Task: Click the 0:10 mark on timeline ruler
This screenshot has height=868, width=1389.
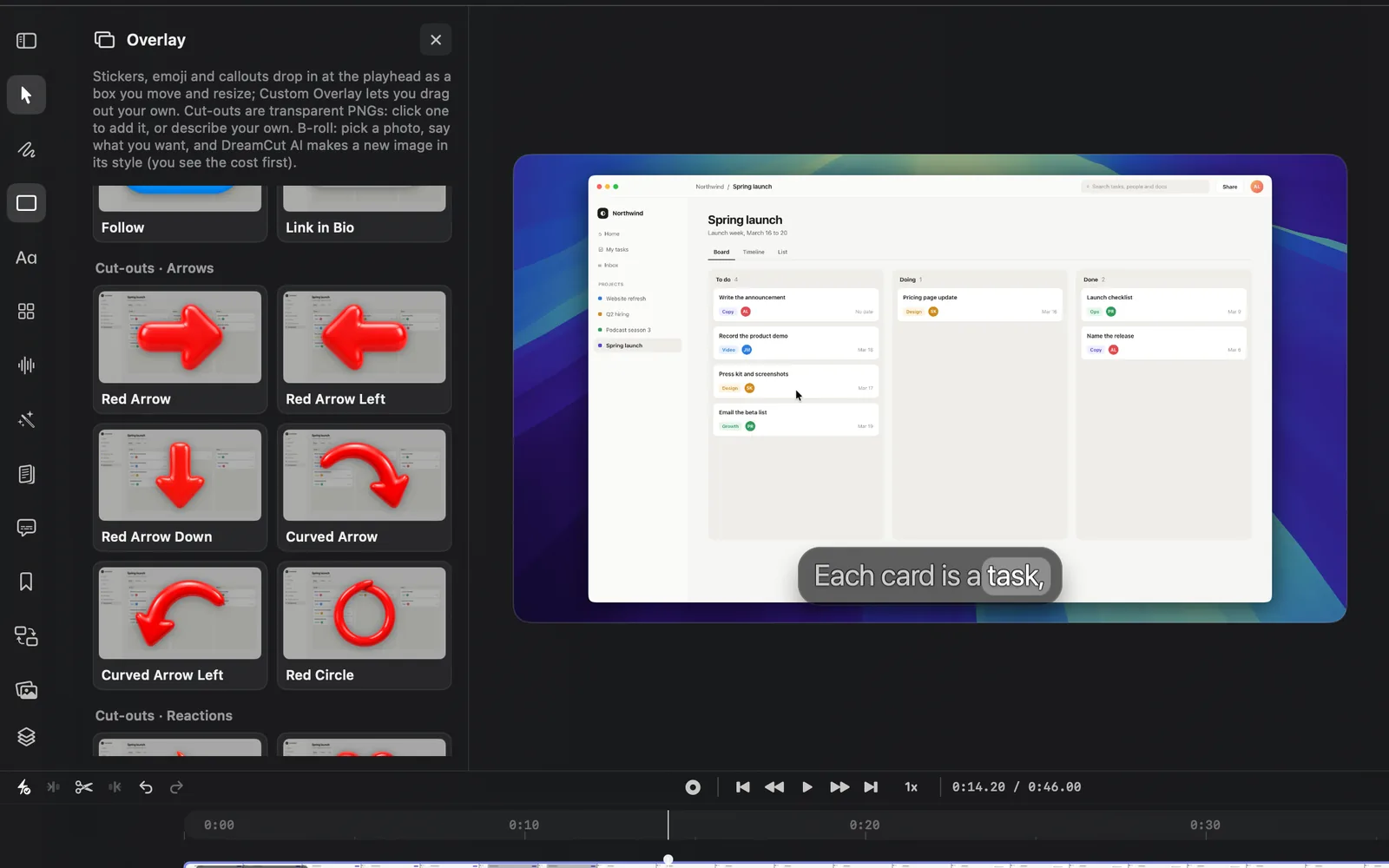Action: (x=523, y=825)
